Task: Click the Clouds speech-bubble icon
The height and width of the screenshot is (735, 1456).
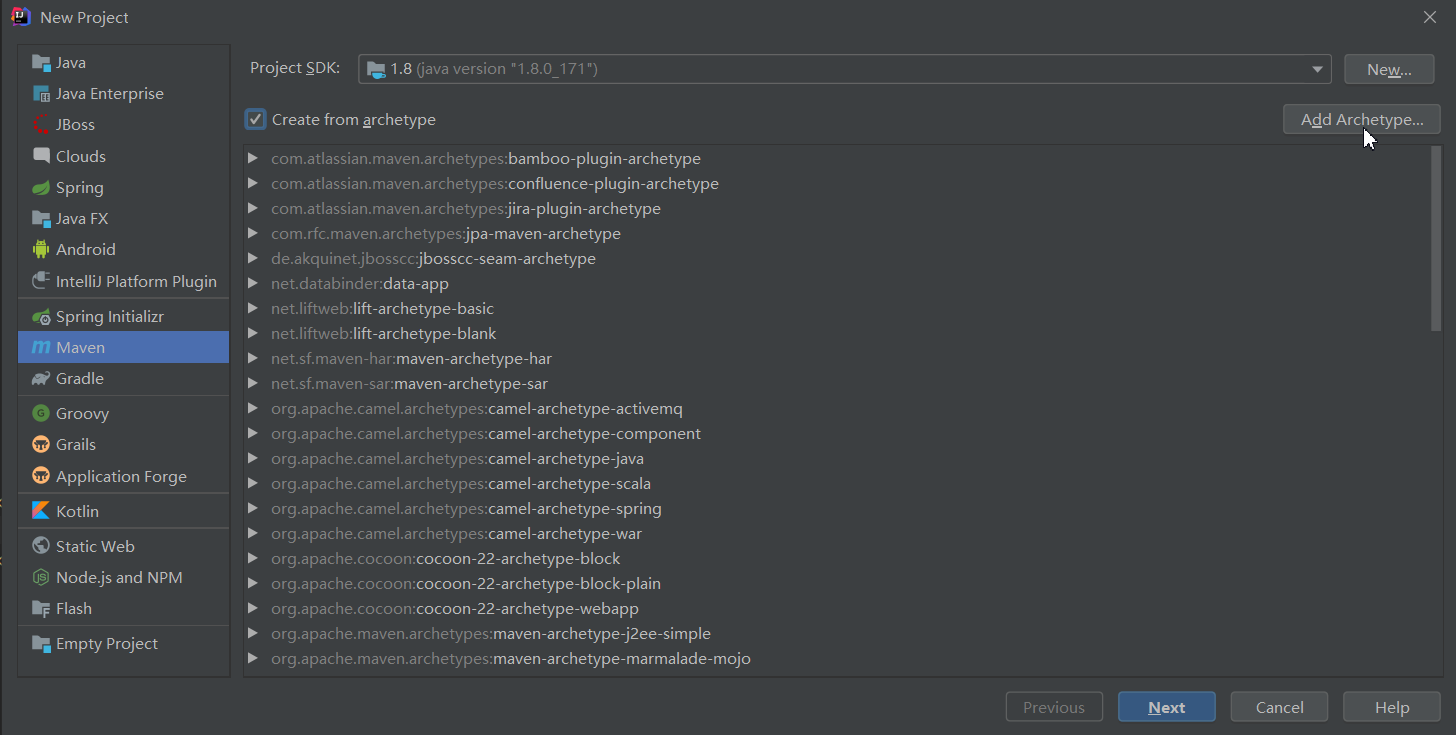Action: pyautogui.click(x=41, y=156)
